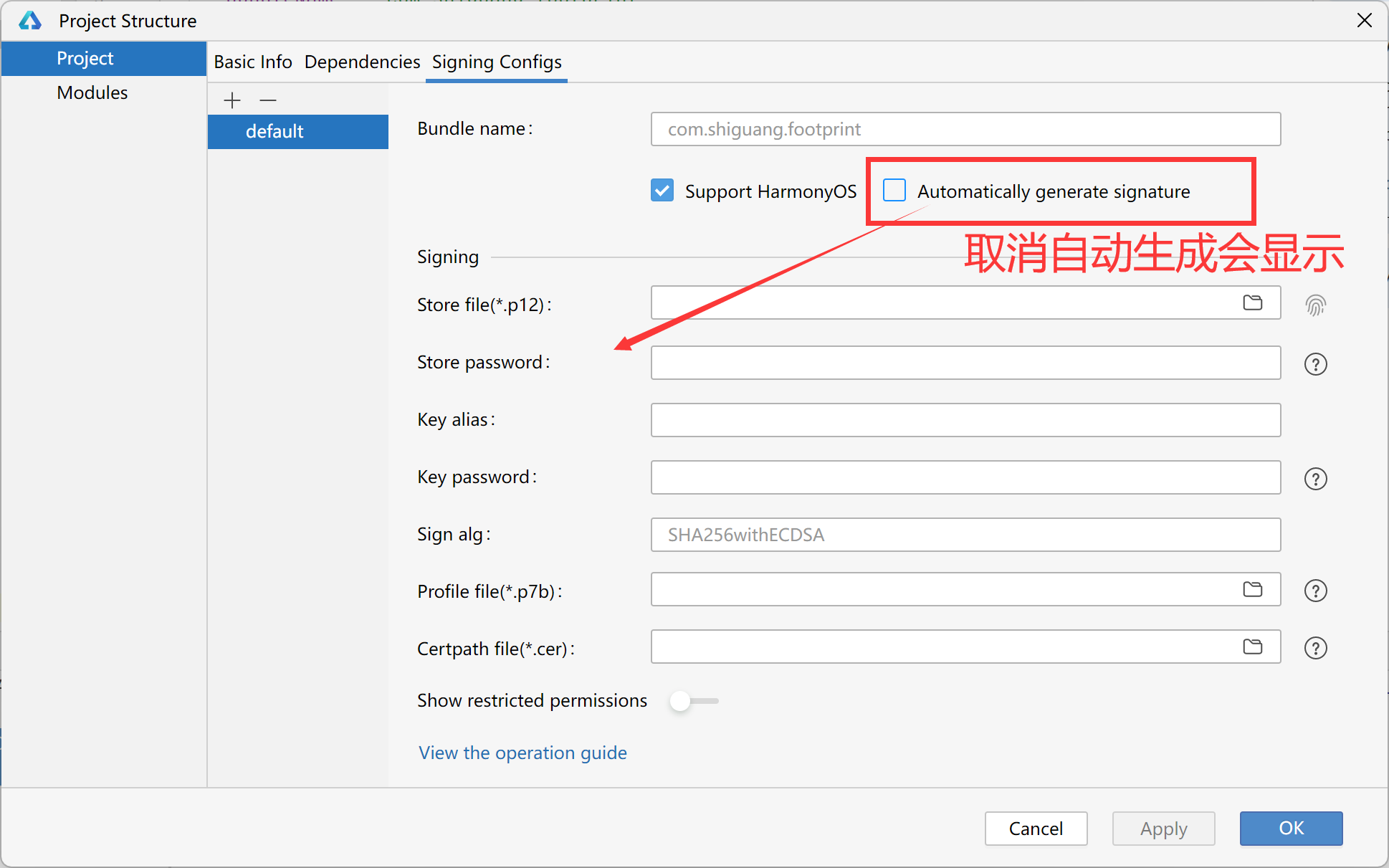The height and width of the screenshot is (868, 1389).
Task: Click the fingerprint generate key icon
Action: [x=1315, y=305]
